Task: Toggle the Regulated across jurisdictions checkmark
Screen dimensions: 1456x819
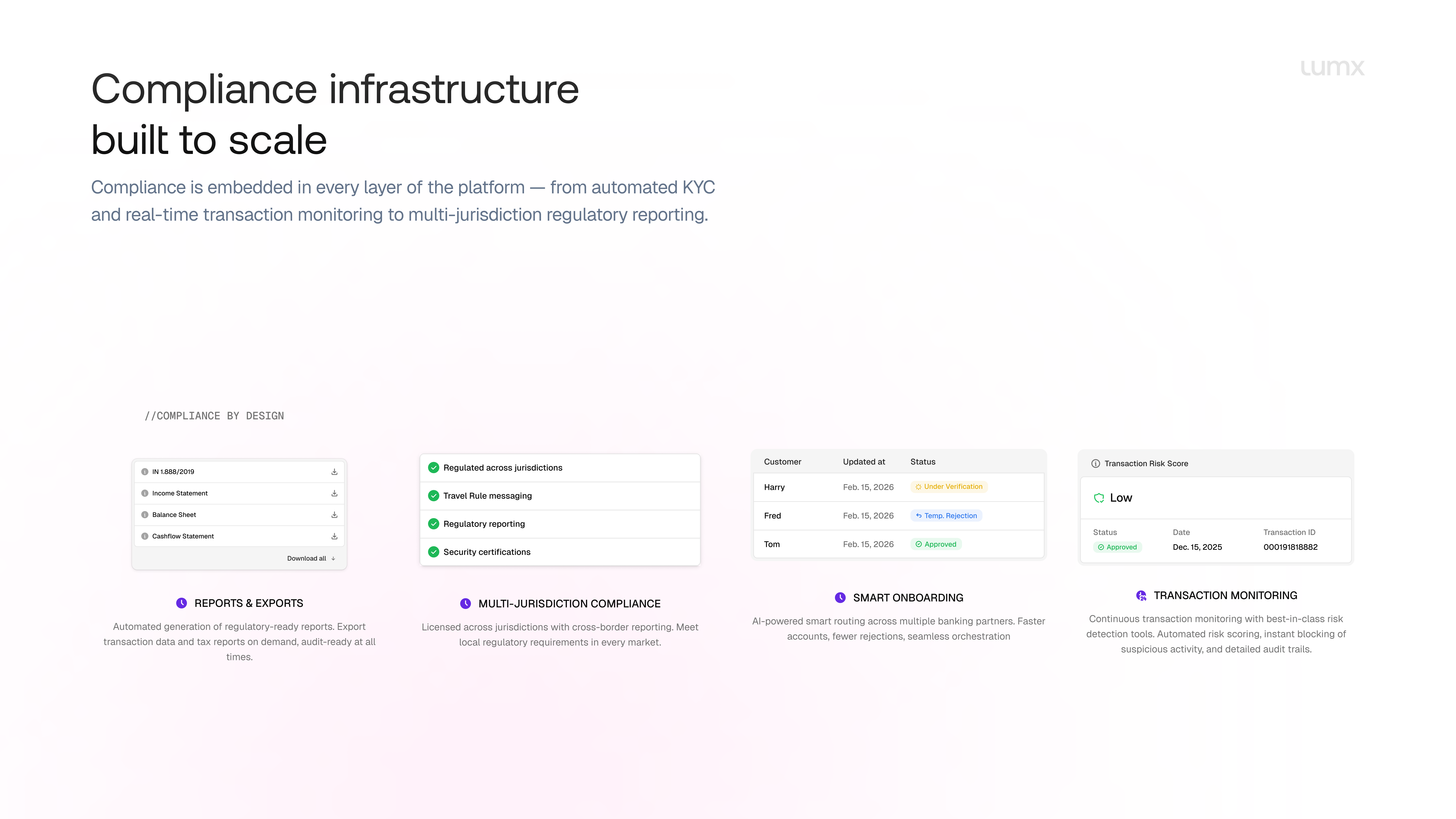Action: point(434,468)
